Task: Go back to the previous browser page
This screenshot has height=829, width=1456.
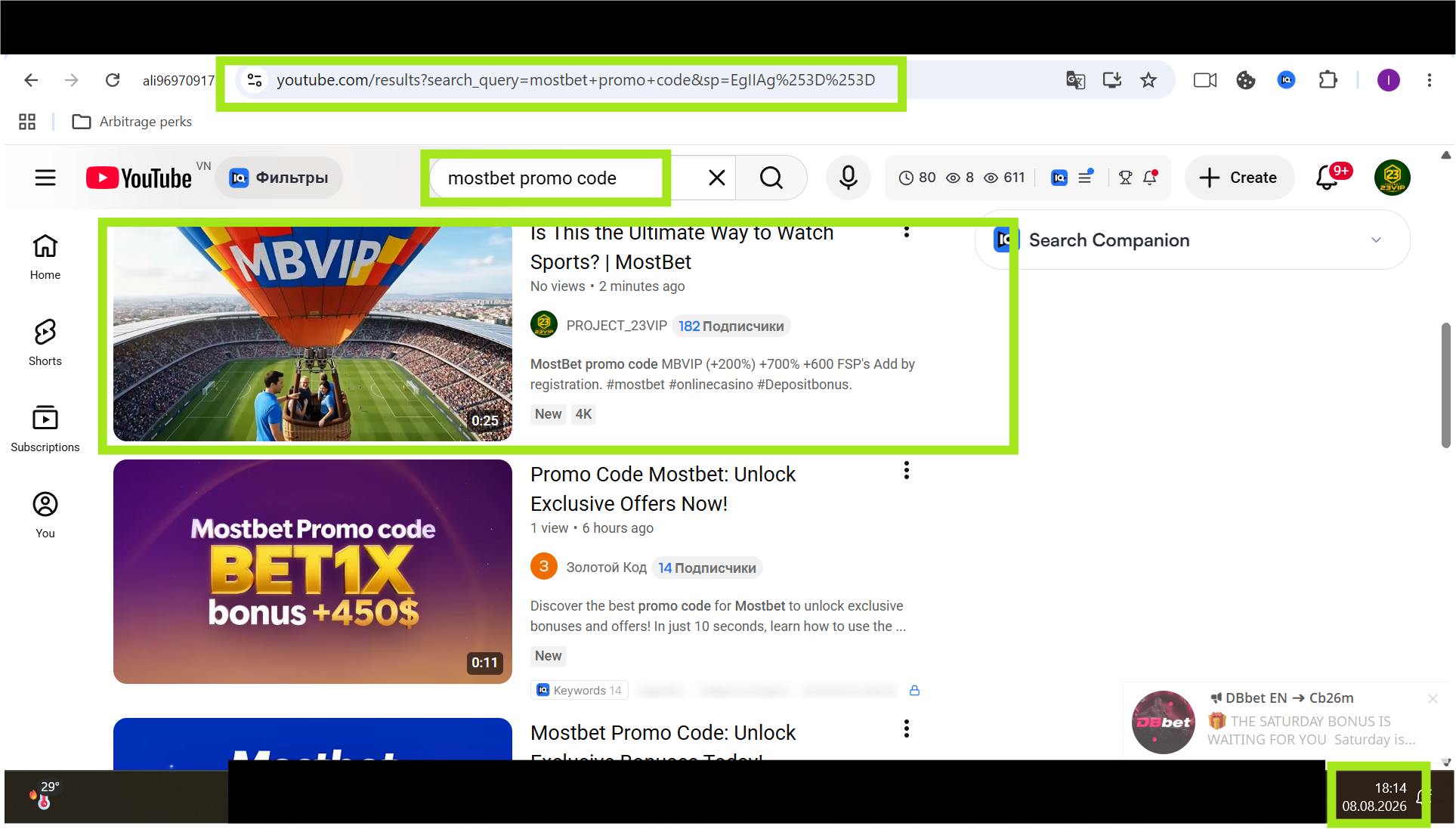Action: click(x=31, y=80)
